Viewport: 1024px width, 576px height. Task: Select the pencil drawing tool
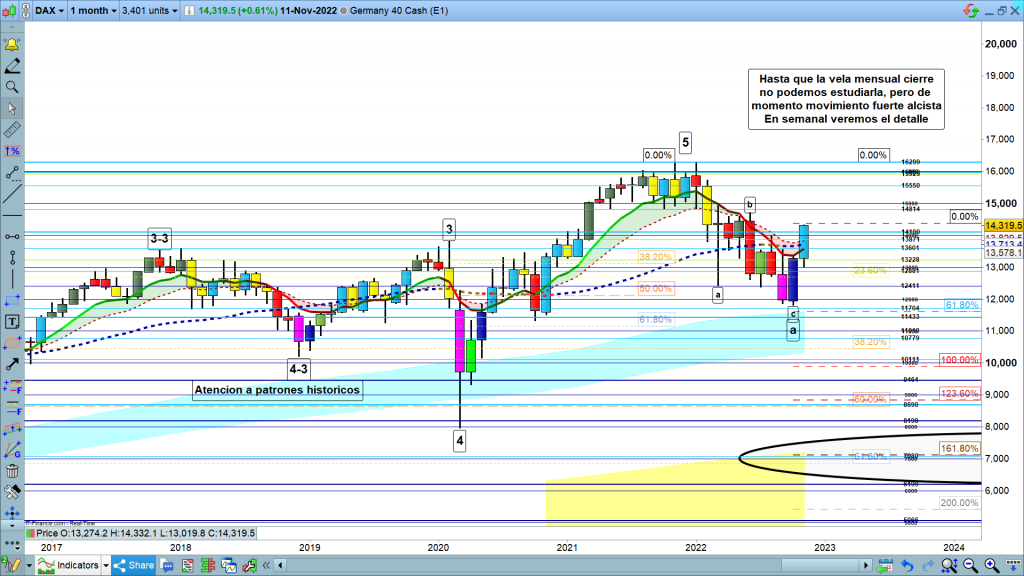click(12, 66)
